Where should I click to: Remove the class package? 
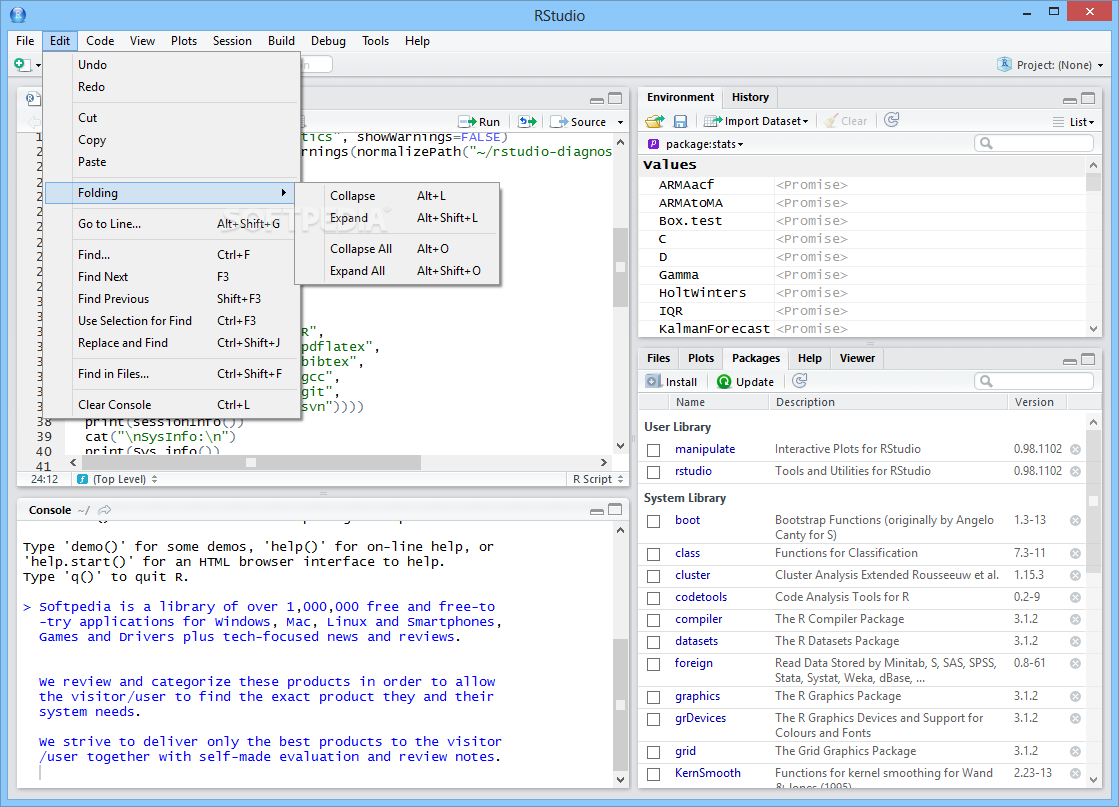pos(1075,554)
